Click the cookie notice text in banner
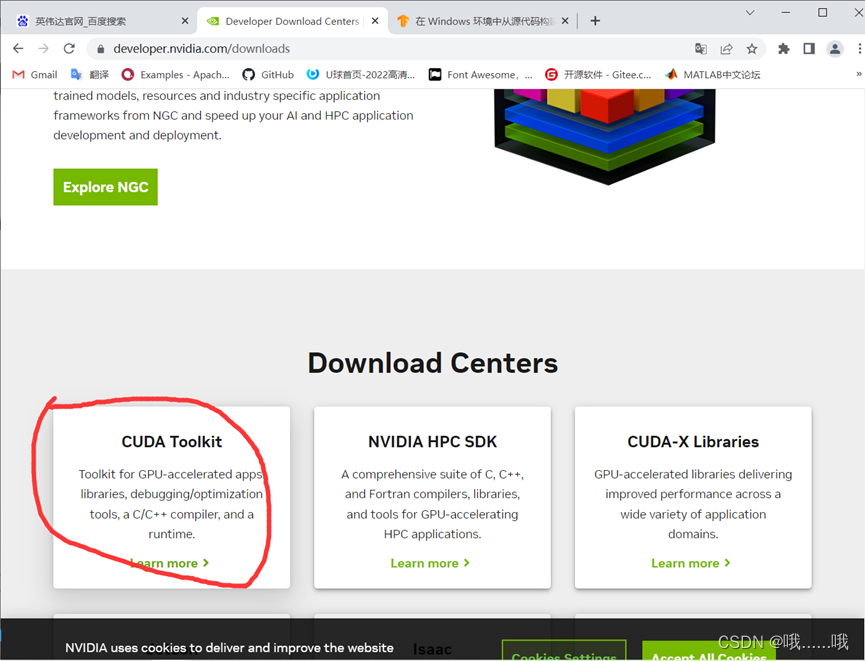Screen dimensions: 865x661 coord(229,648)
